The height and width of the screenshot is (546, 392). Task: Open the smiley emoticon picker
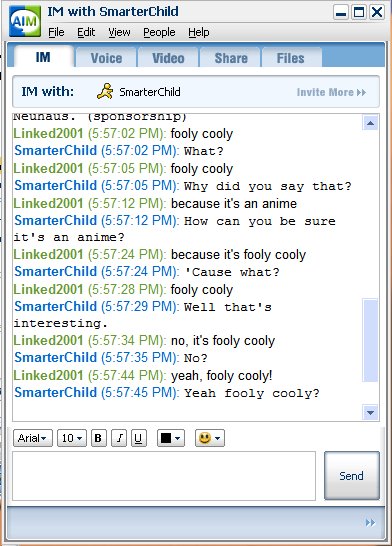pyautogui.click(x=210, y=438)
